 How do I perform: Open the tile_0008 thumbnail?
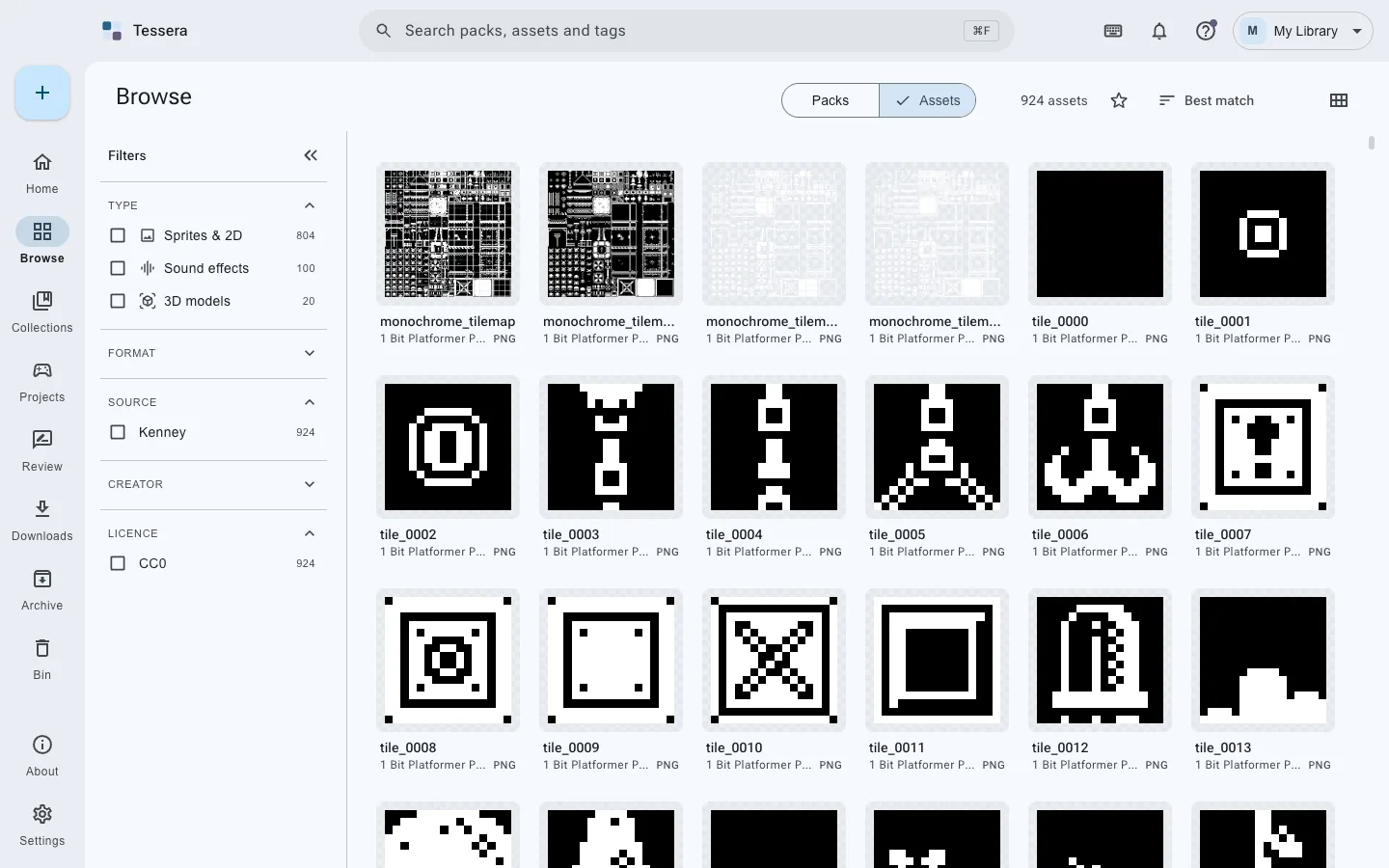click(448, 661)
